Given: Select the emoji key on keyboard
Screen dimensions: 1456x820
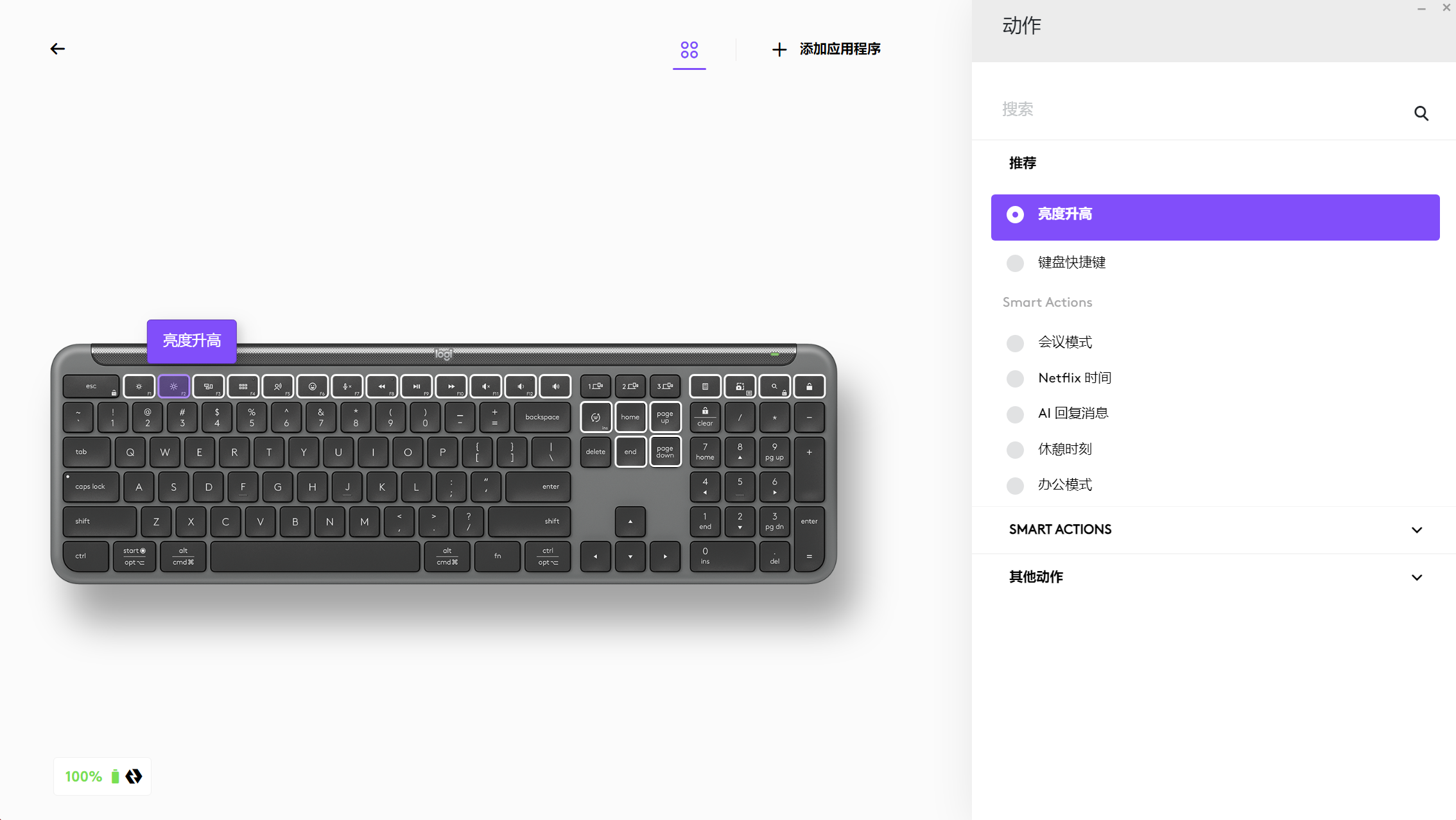Looking at the screenshot, I should point(312,386).
